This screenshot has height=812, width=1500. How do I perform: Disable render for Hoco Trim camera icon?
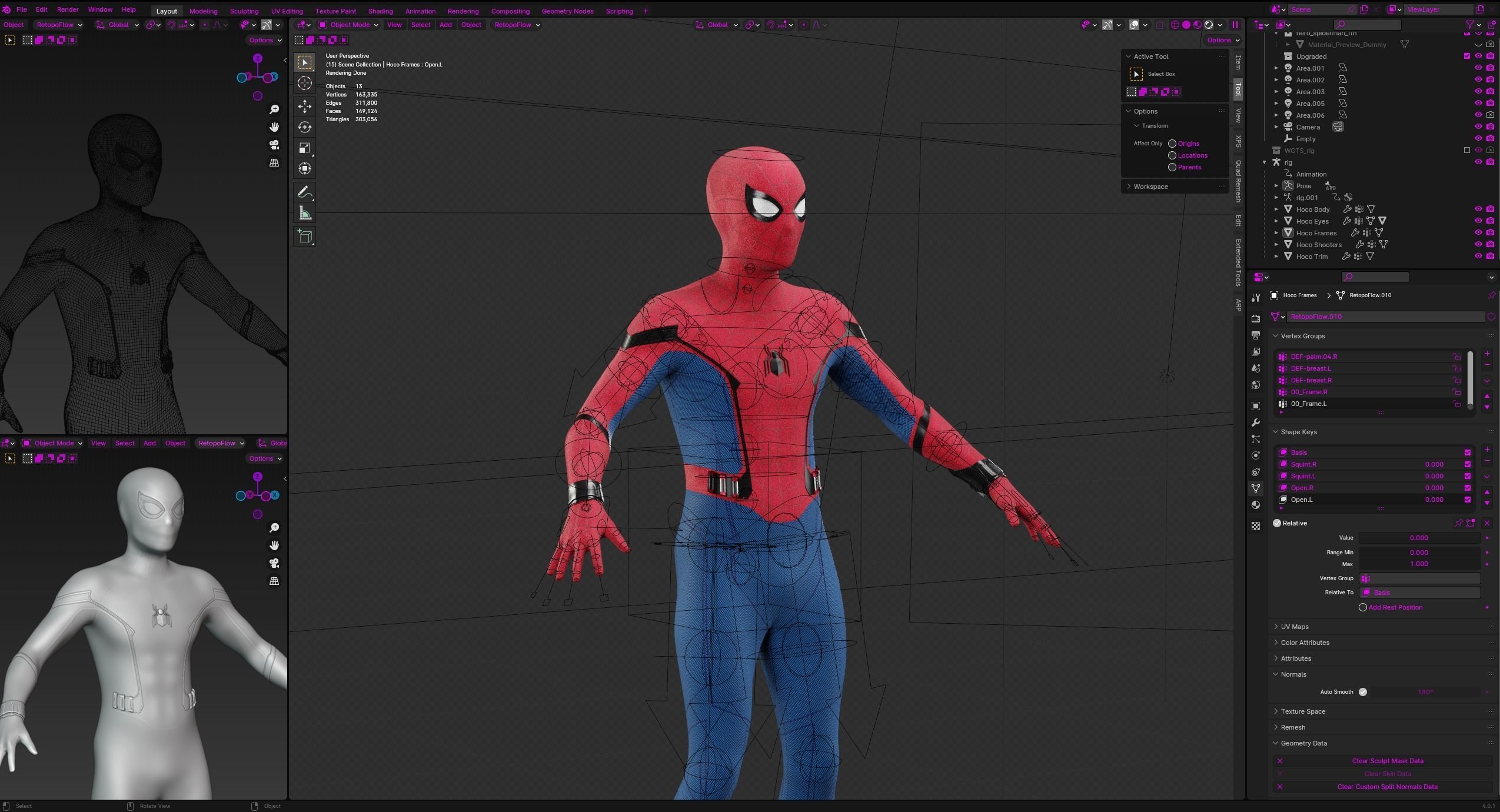[1490, 256]
